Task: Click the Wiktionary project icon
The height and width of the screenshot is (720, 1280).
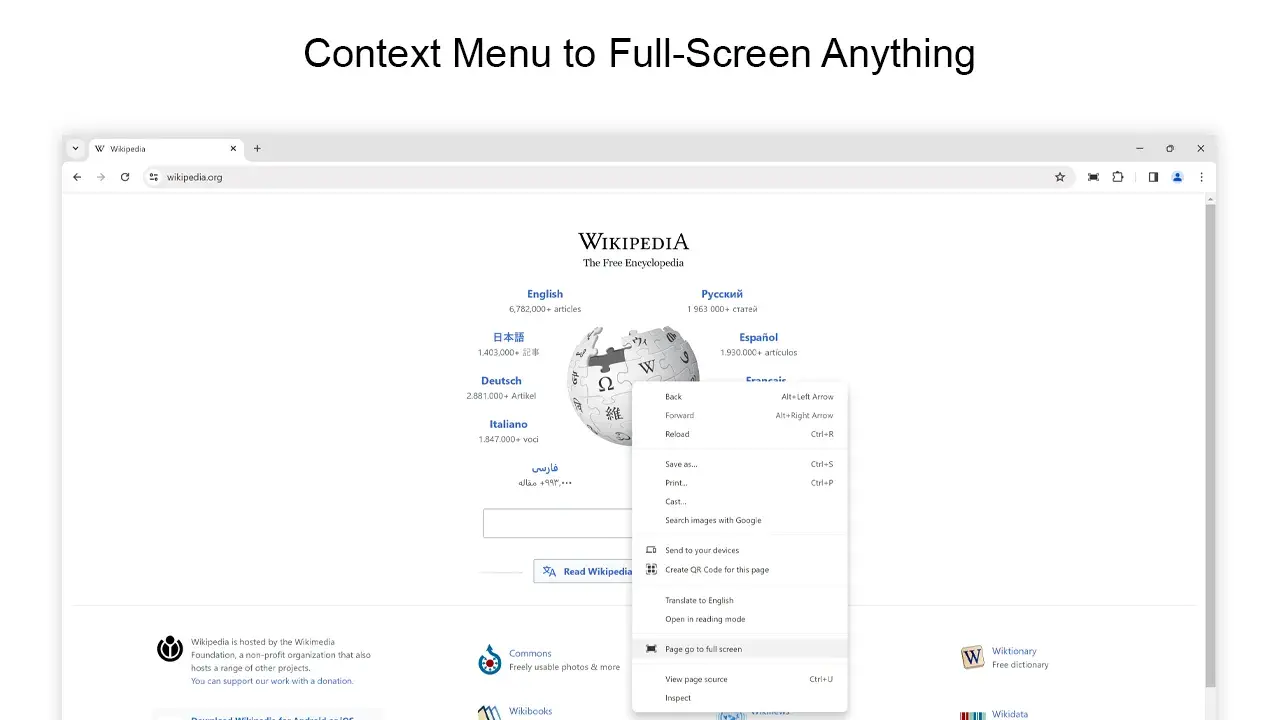Action: click(x=973, y=657)
